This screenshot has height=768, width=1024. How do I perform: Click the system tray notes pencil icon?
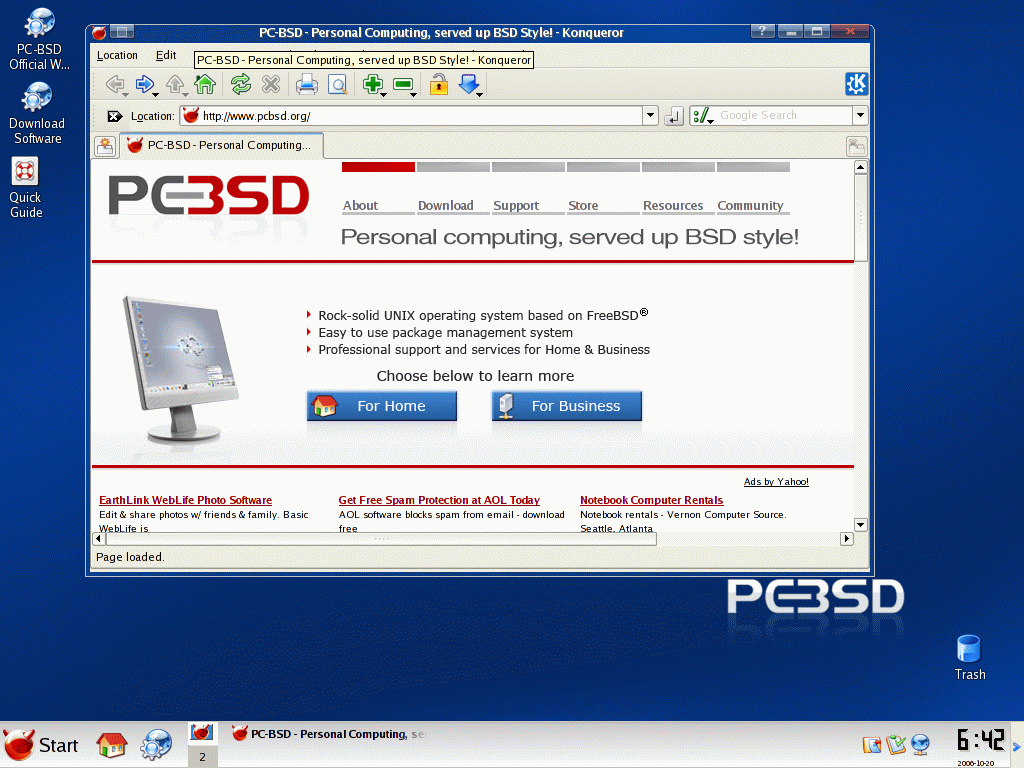coord(896,744)
